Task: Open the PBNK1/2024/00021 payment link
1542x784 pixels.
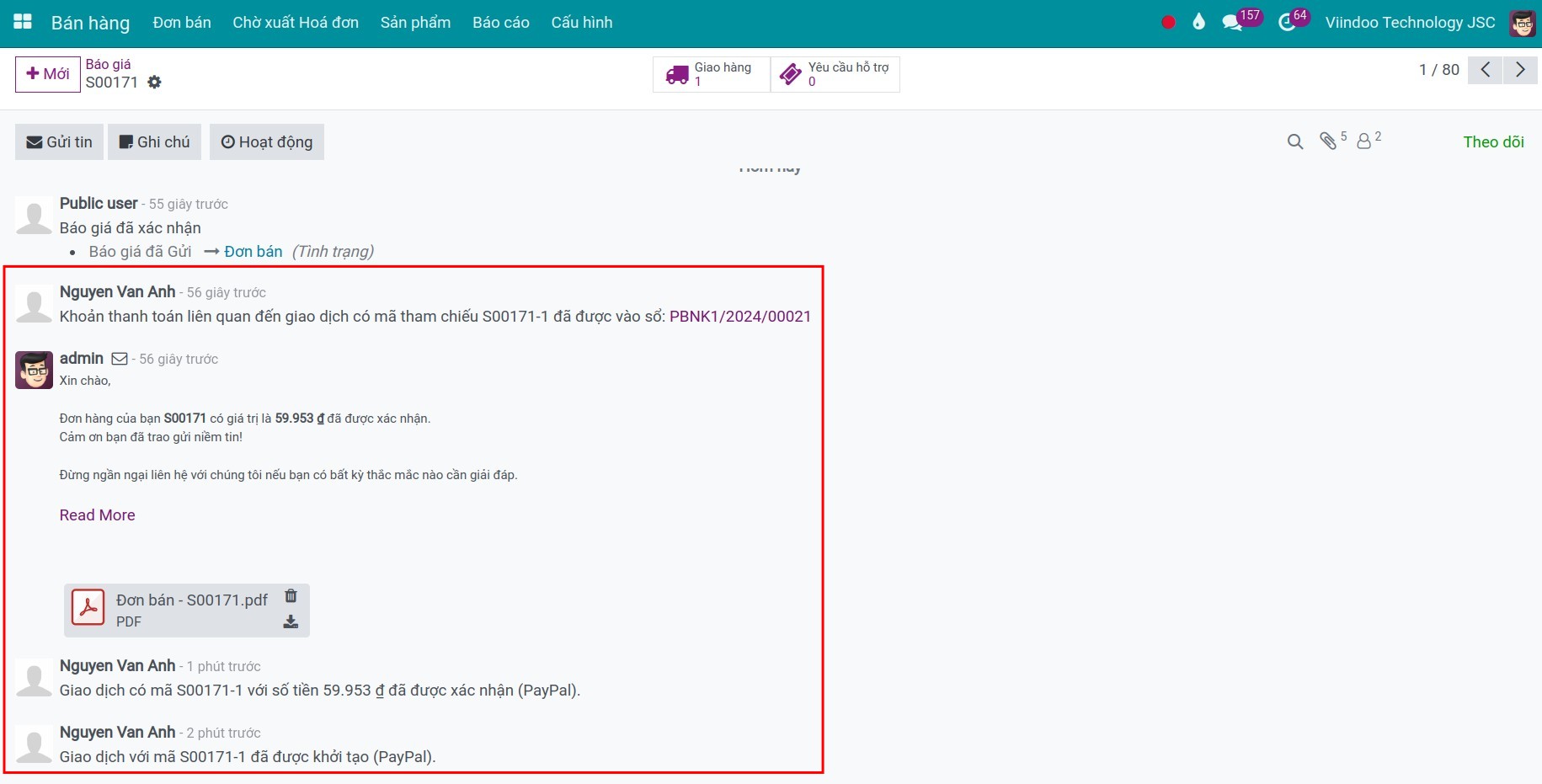Action: coord(739,317)
